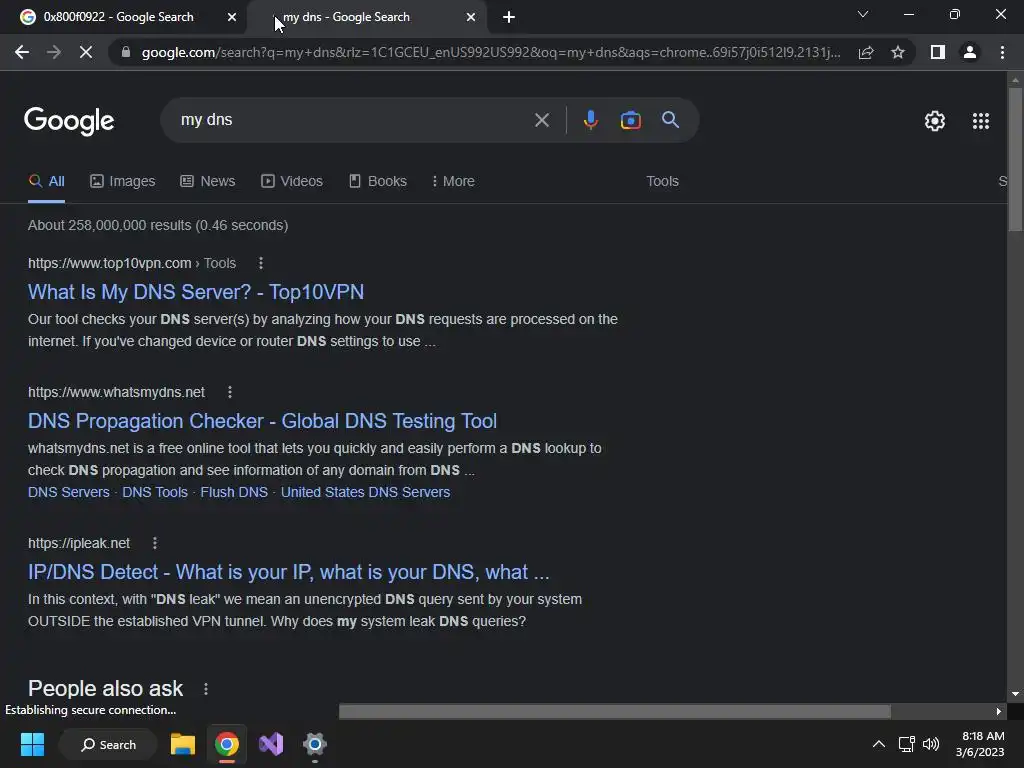Screen dimensions: 1024x768
Task: Follow the 'DNS Tools' sitelink
Action: tap(155, 492)
